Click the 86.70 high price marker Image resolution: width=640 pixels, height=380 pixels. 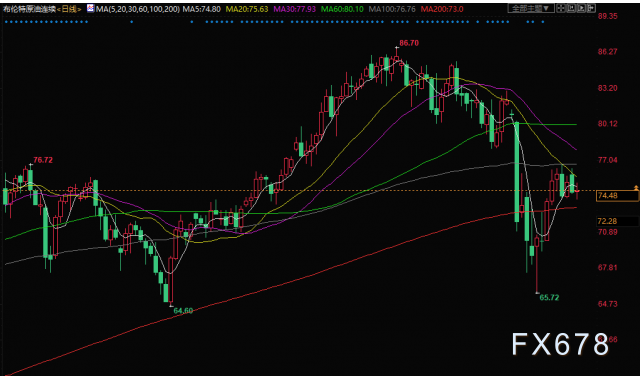409,43
